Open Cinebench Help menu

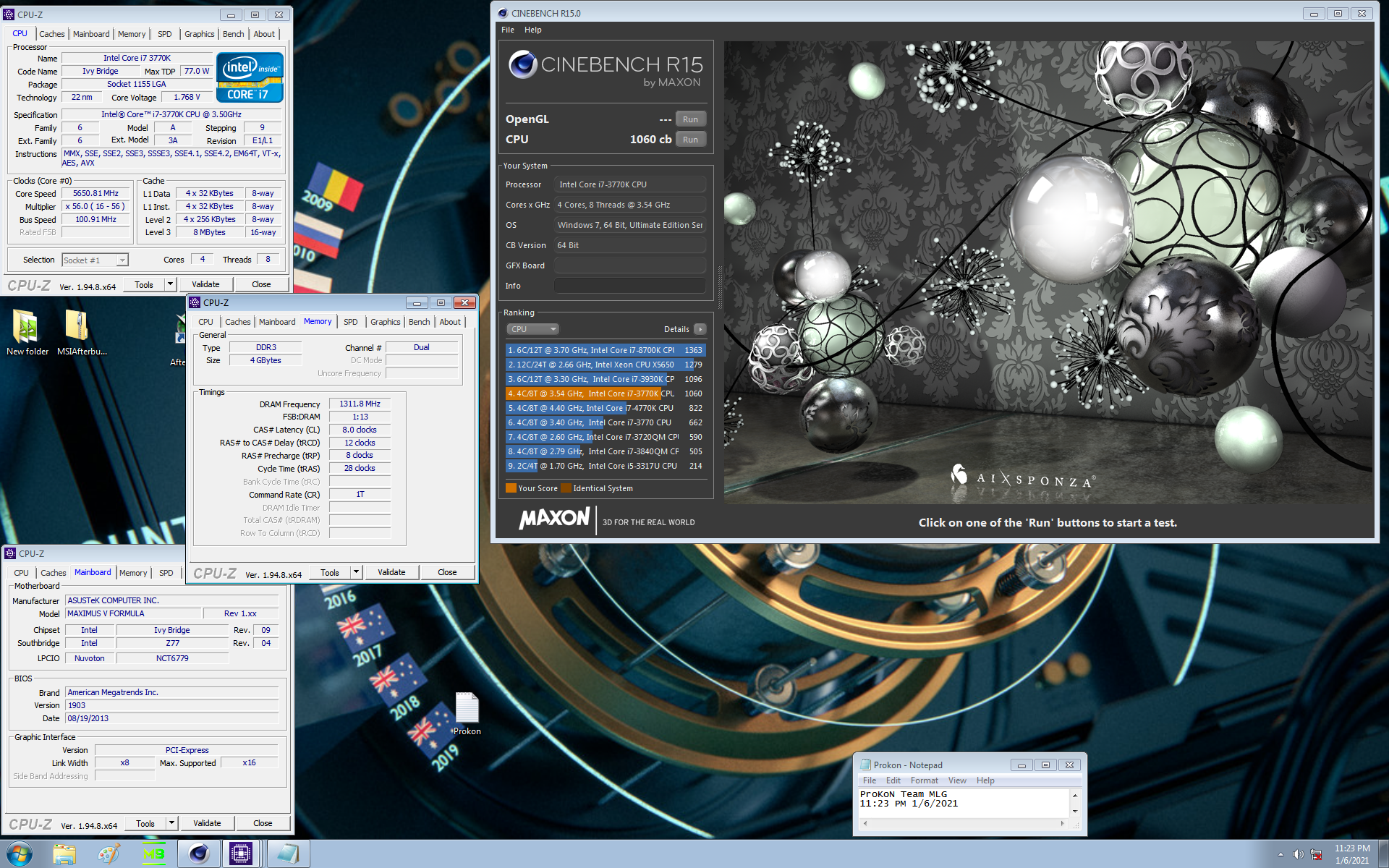(533, 30)
